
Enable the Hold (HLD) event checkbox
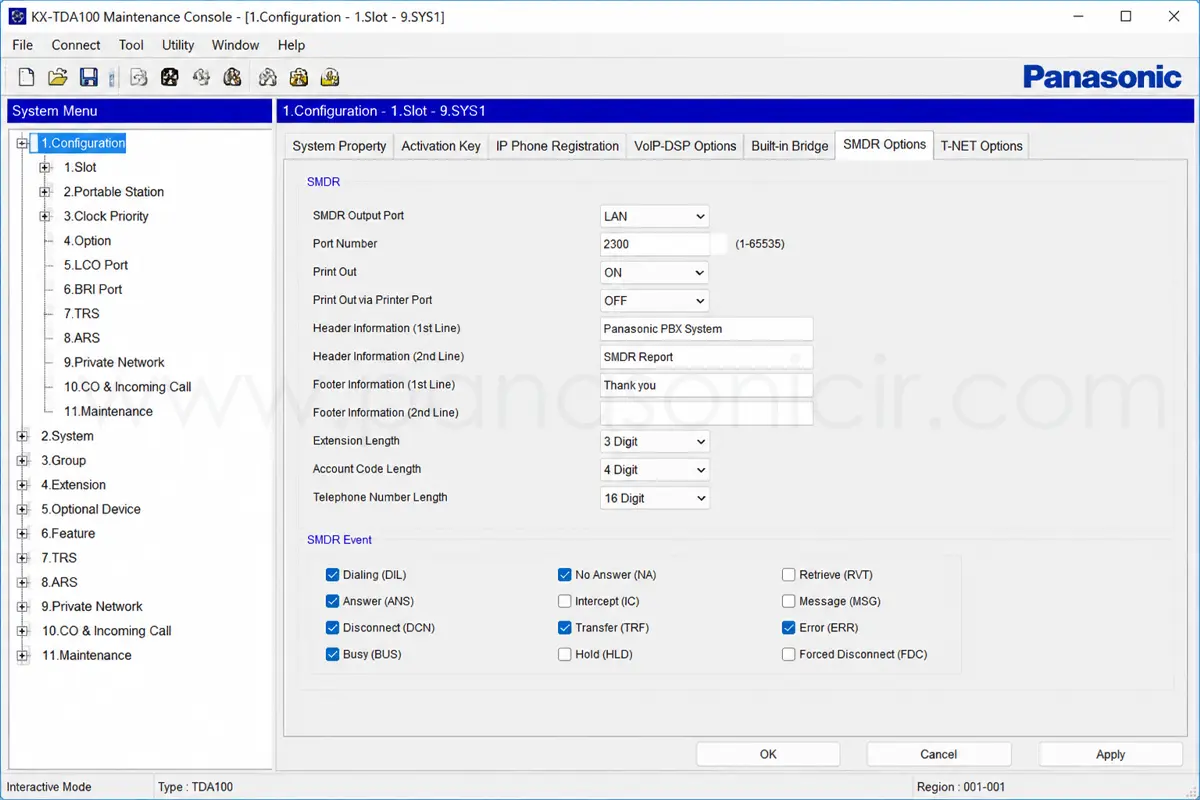(565, 654)
